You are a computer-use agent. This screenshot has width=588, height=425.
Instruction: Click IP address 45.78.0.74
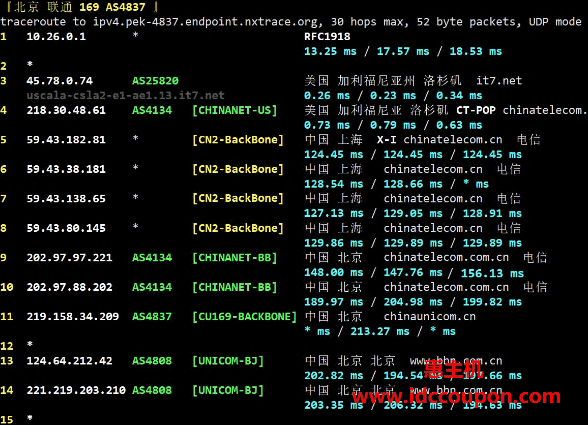(x=59, y=81)
